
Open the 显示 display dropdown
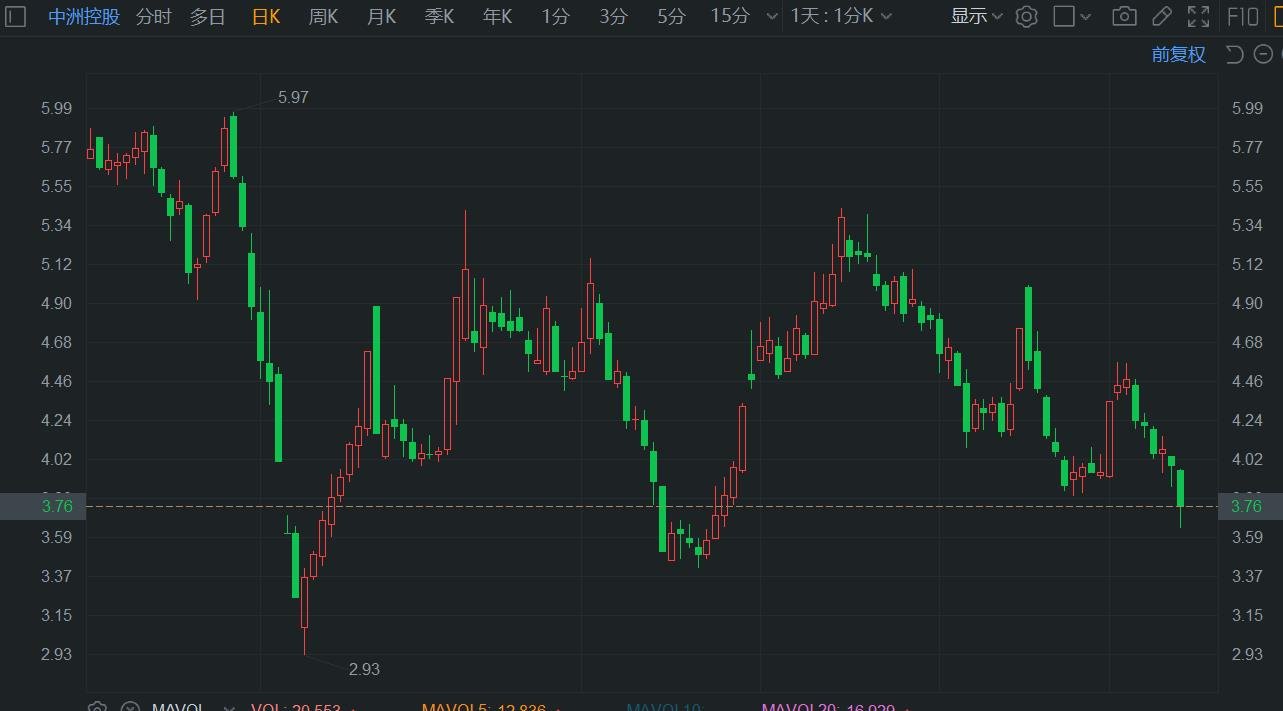(976, 16)
